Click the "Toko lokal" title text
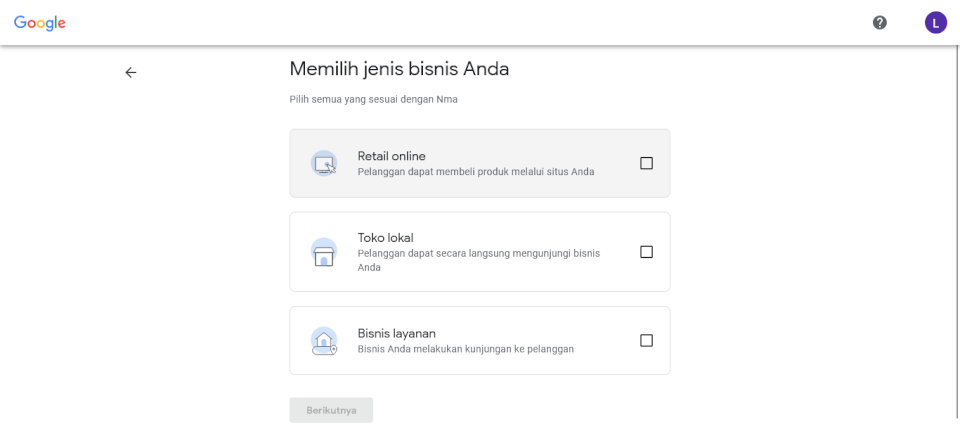 [x=386, y=237]
